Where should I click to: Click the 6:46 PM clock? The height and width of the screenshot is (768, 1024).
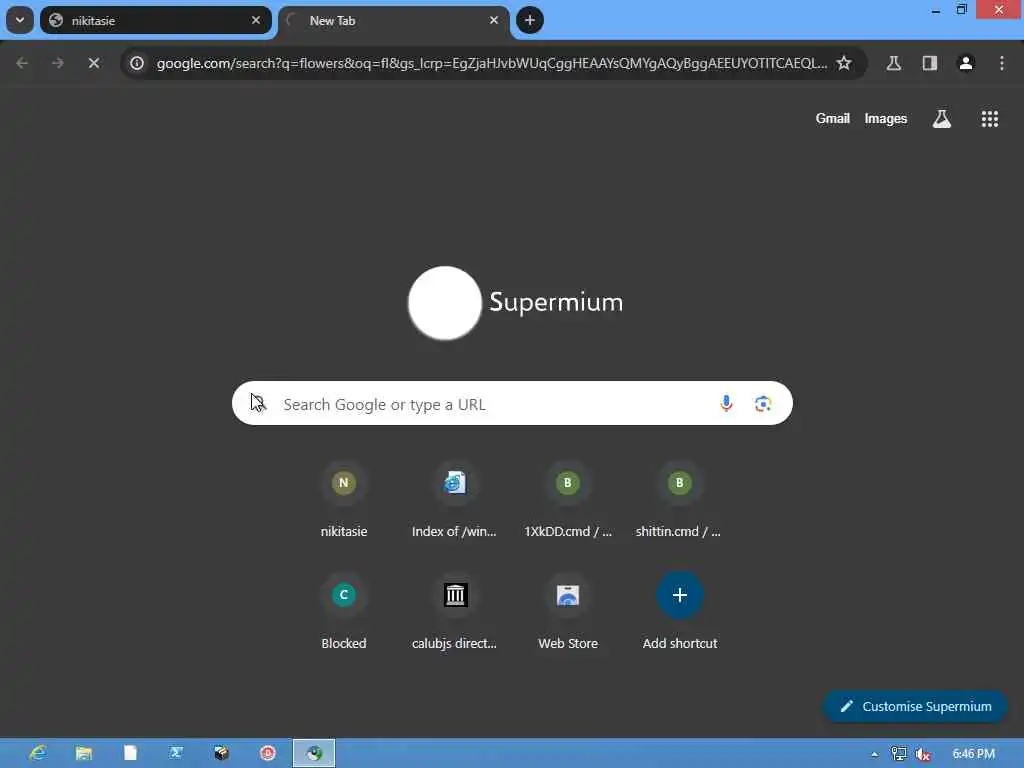973,754
